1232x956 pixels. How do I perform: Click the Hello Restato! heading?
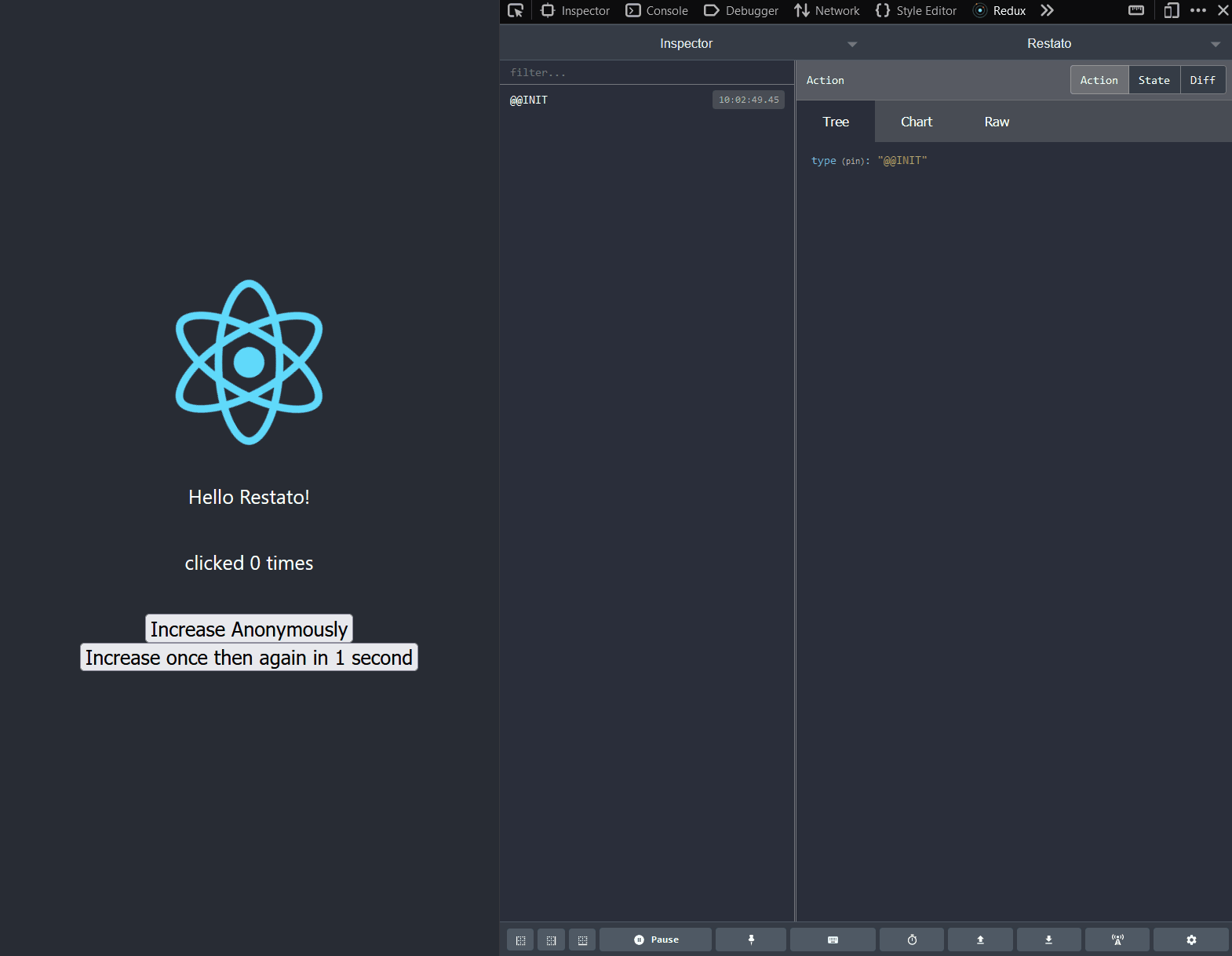coord(249,497)
